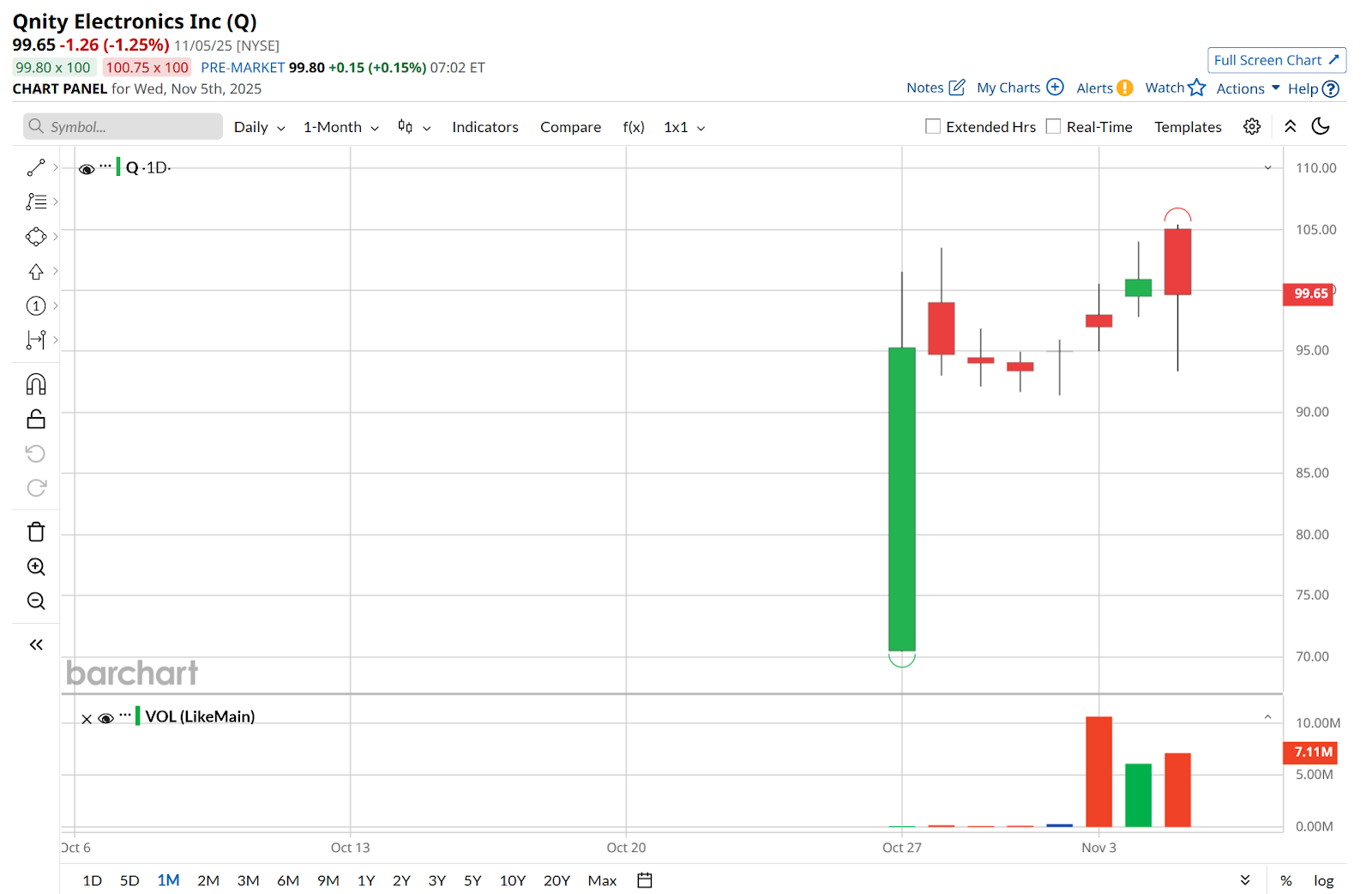Open the text annotation list tool

tap(36, 202)
